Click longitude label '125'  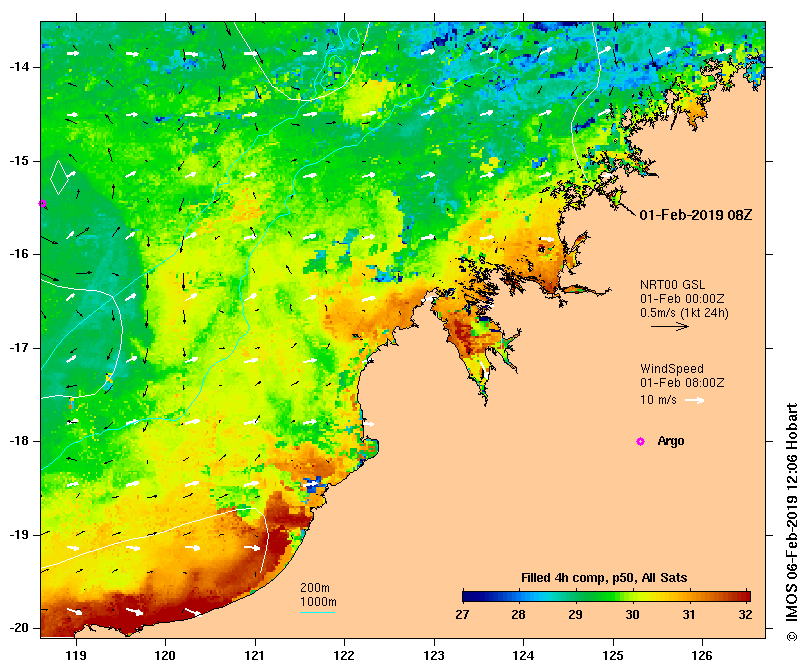(613, 656)
